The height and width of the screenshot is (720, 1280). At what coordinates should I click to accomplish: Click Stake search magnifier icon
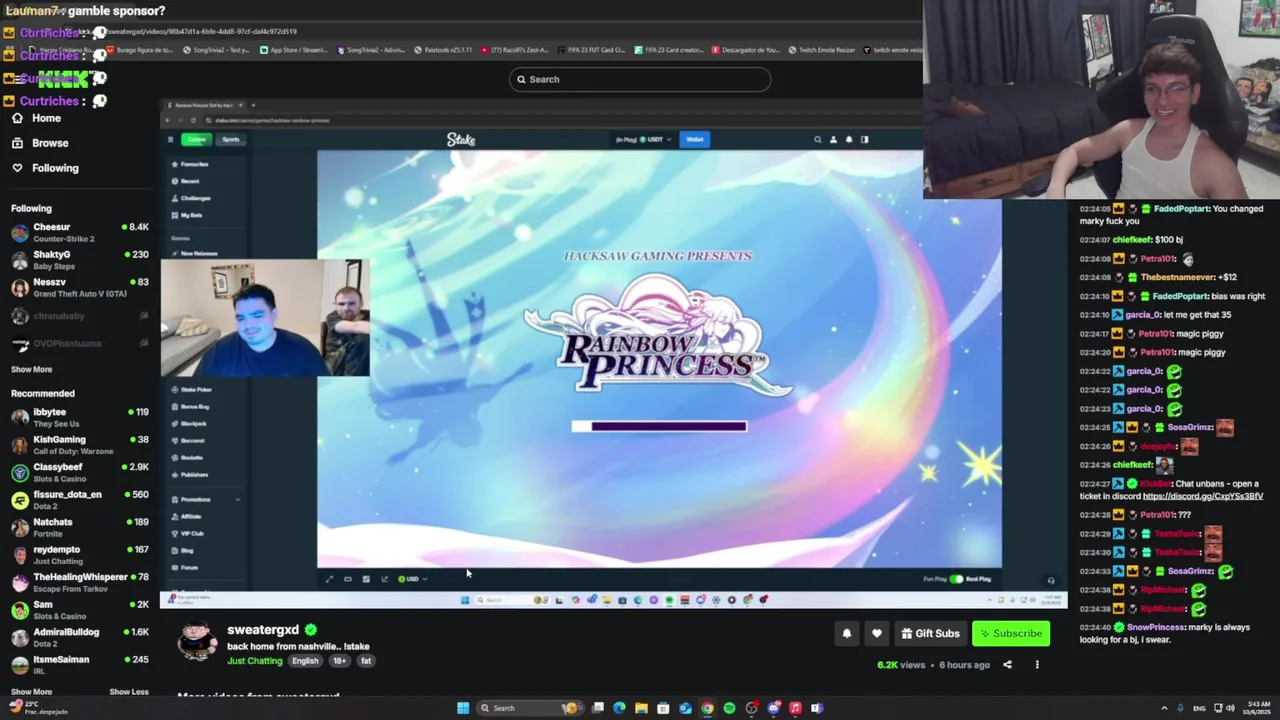(x=817, y=140)
